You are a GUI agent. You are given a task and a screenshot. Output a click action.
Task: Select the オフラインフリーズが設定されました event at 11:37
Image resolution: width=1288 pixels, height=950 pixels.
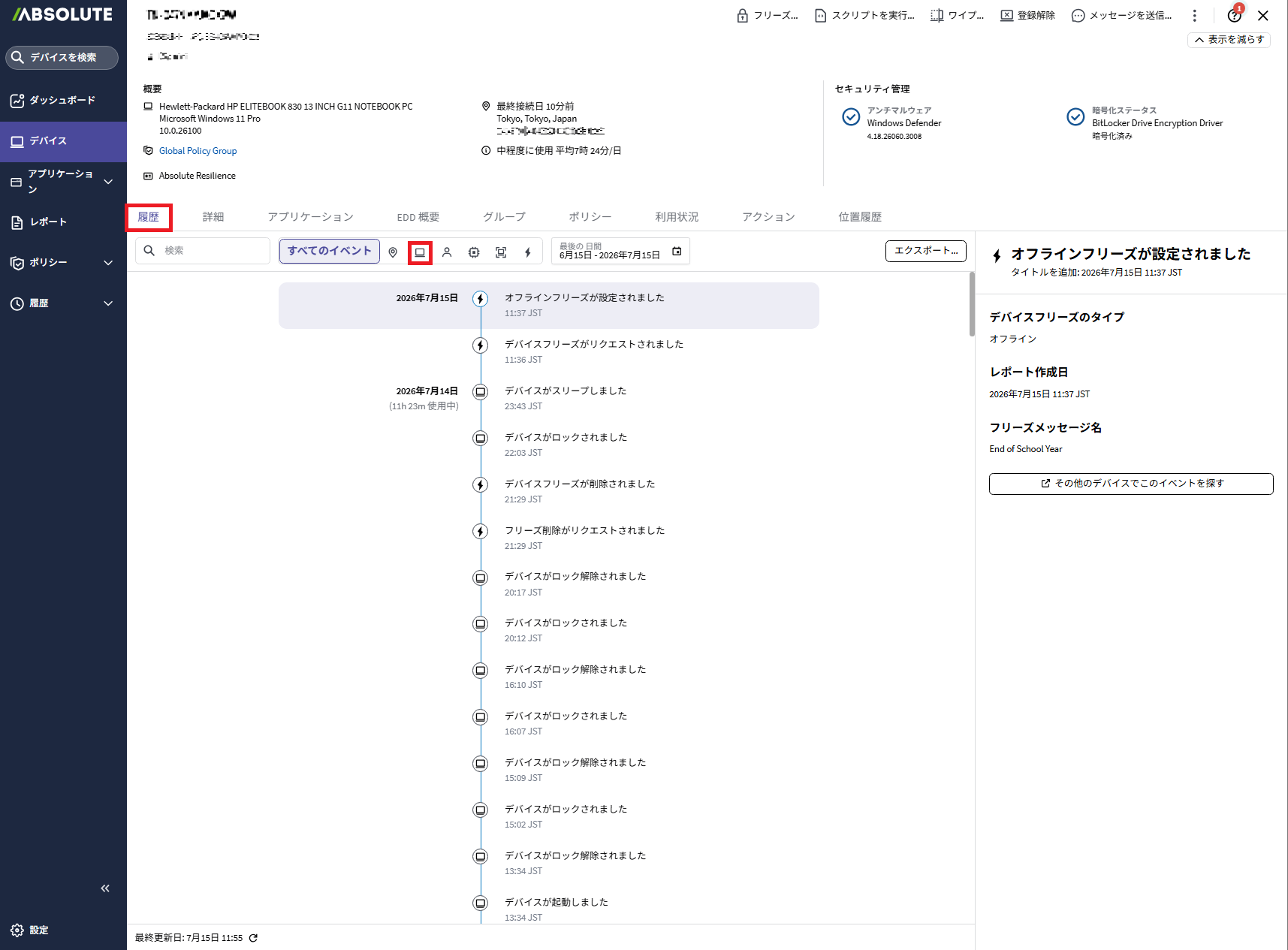point(549,306)
